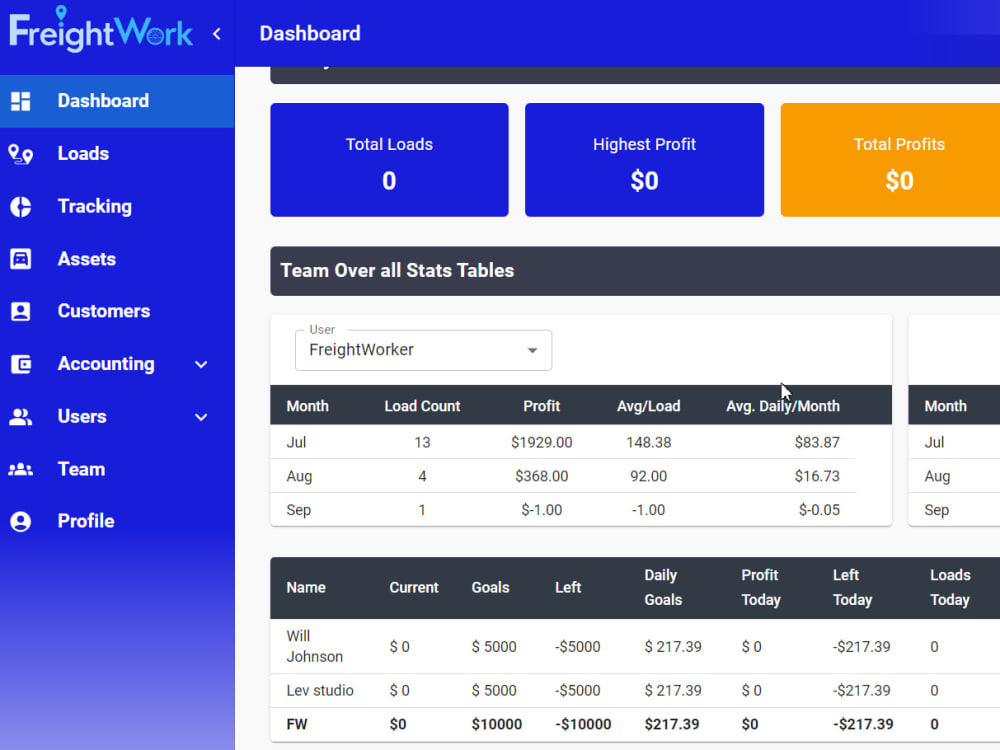This screenshot has height=750, width=1000.
Task: Click the Month header in second table
Action: [x=946, y=406]
